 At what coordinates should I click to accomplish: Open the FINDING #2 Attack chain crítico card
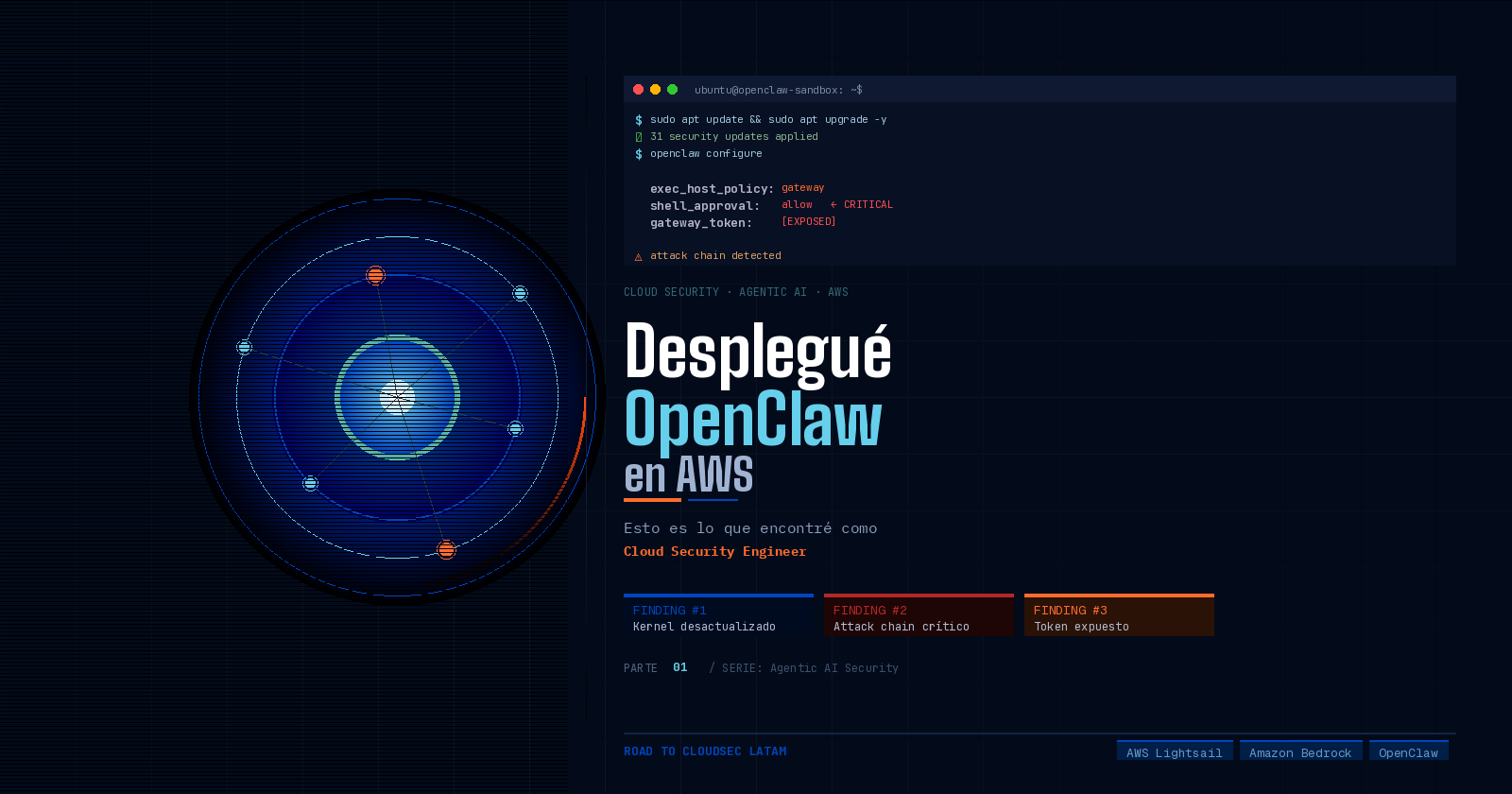[919, 616]
